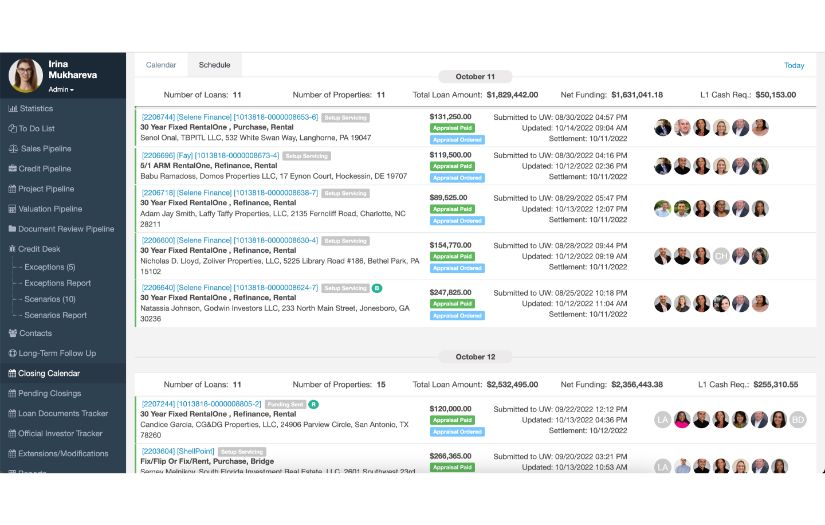
Task: Open Scenarios (10) under Credit Desk
Action: coord(50,299)
